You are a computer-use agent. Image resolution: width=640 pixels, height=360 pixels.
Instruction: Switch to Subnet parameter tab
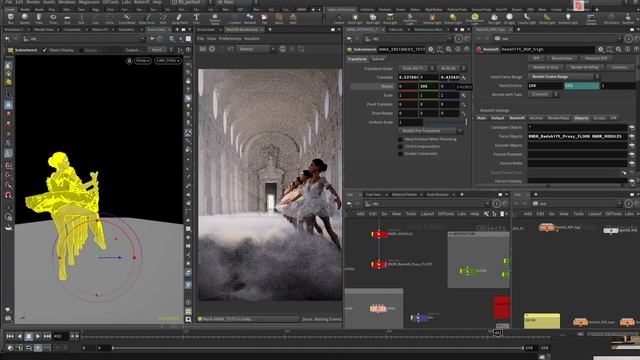(378, 59)
